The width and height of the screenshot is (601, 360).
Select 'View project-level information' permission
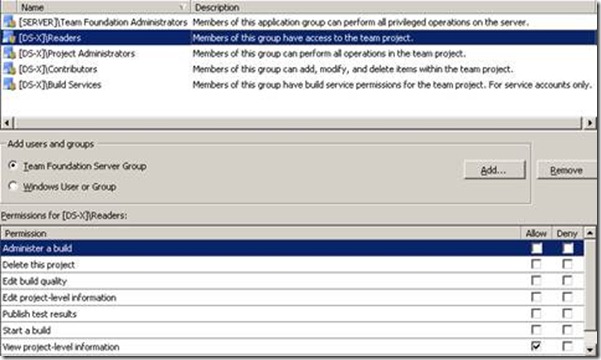coord(61,347)
